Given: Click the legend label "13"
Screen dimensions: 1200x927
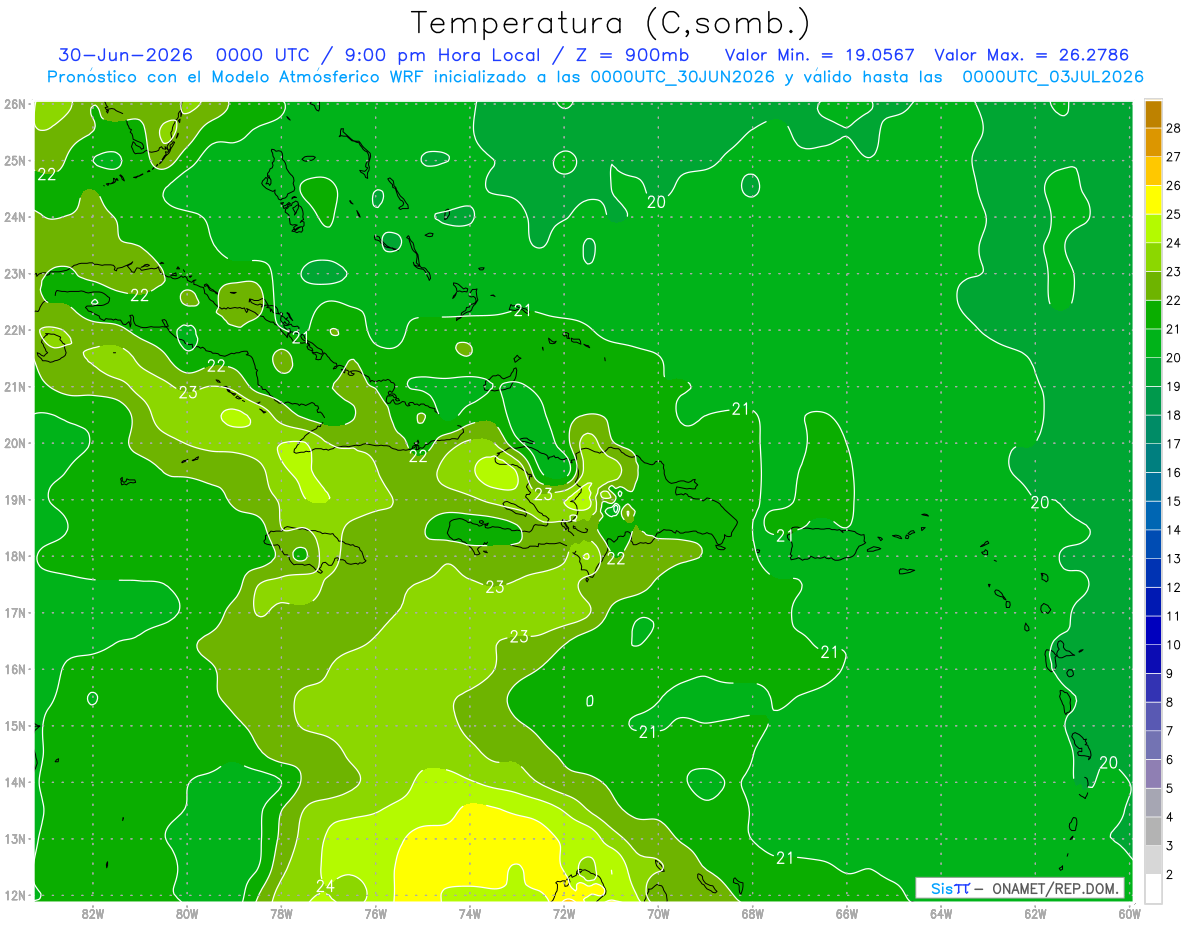Looking at the screenshot, I should coord(1174,558).
